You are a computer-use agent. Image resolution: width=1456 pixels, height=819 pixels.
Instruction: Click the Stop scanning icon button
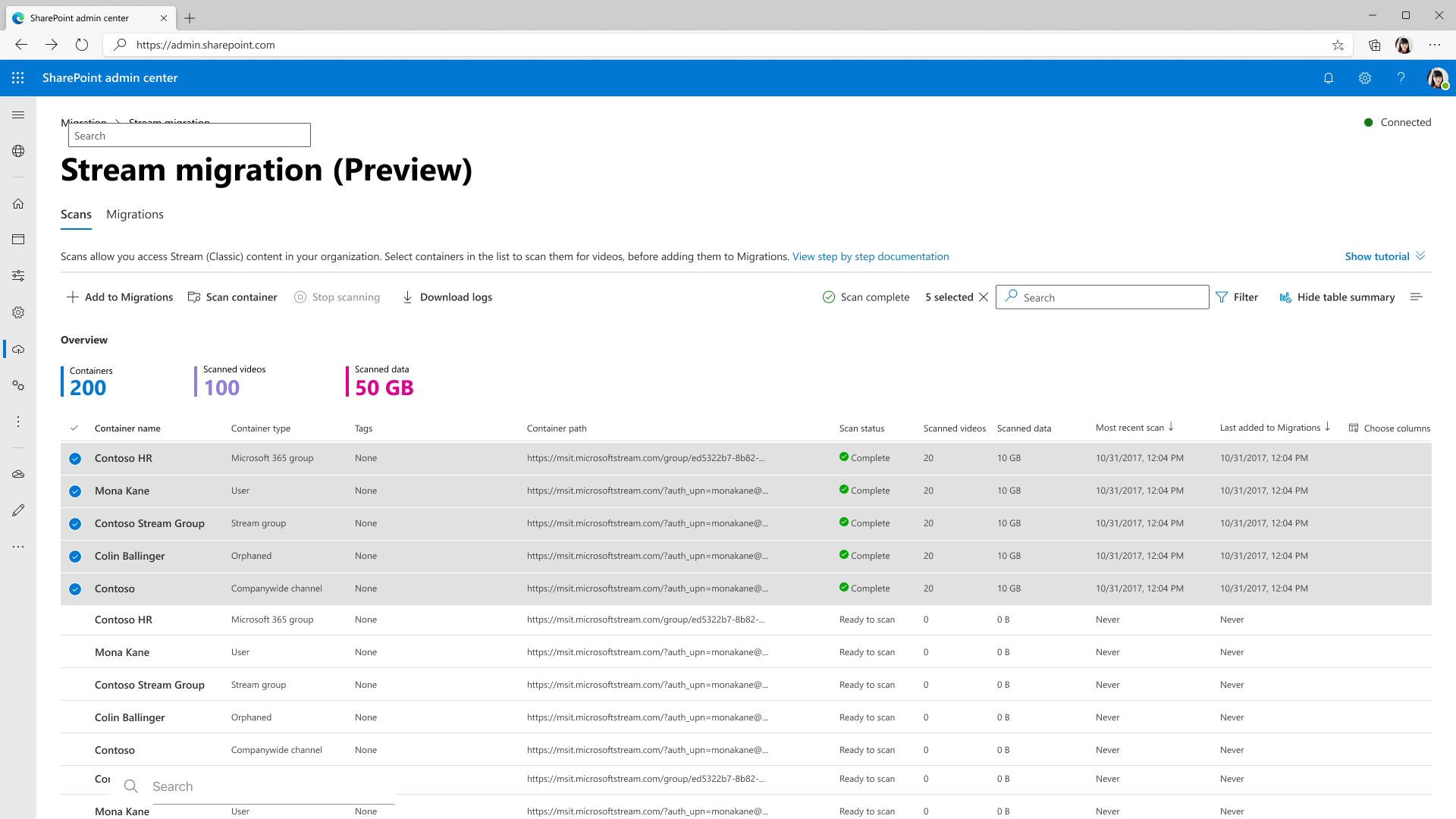[x=300, y=297]
